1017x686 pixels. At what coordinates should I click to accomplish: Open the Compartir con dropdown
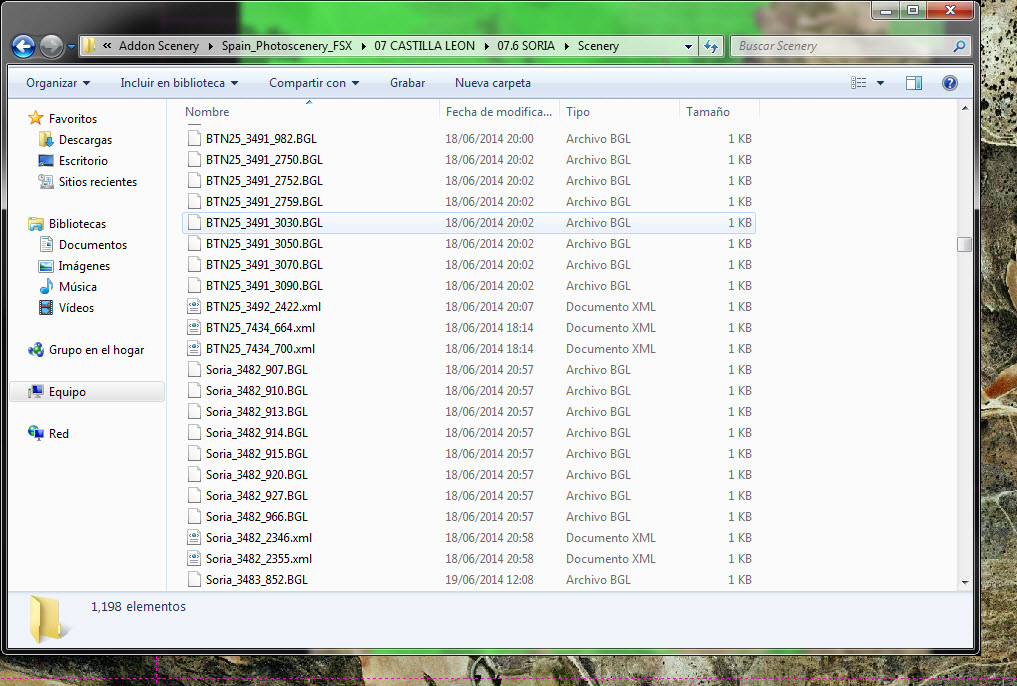click(x=314, y=83)
